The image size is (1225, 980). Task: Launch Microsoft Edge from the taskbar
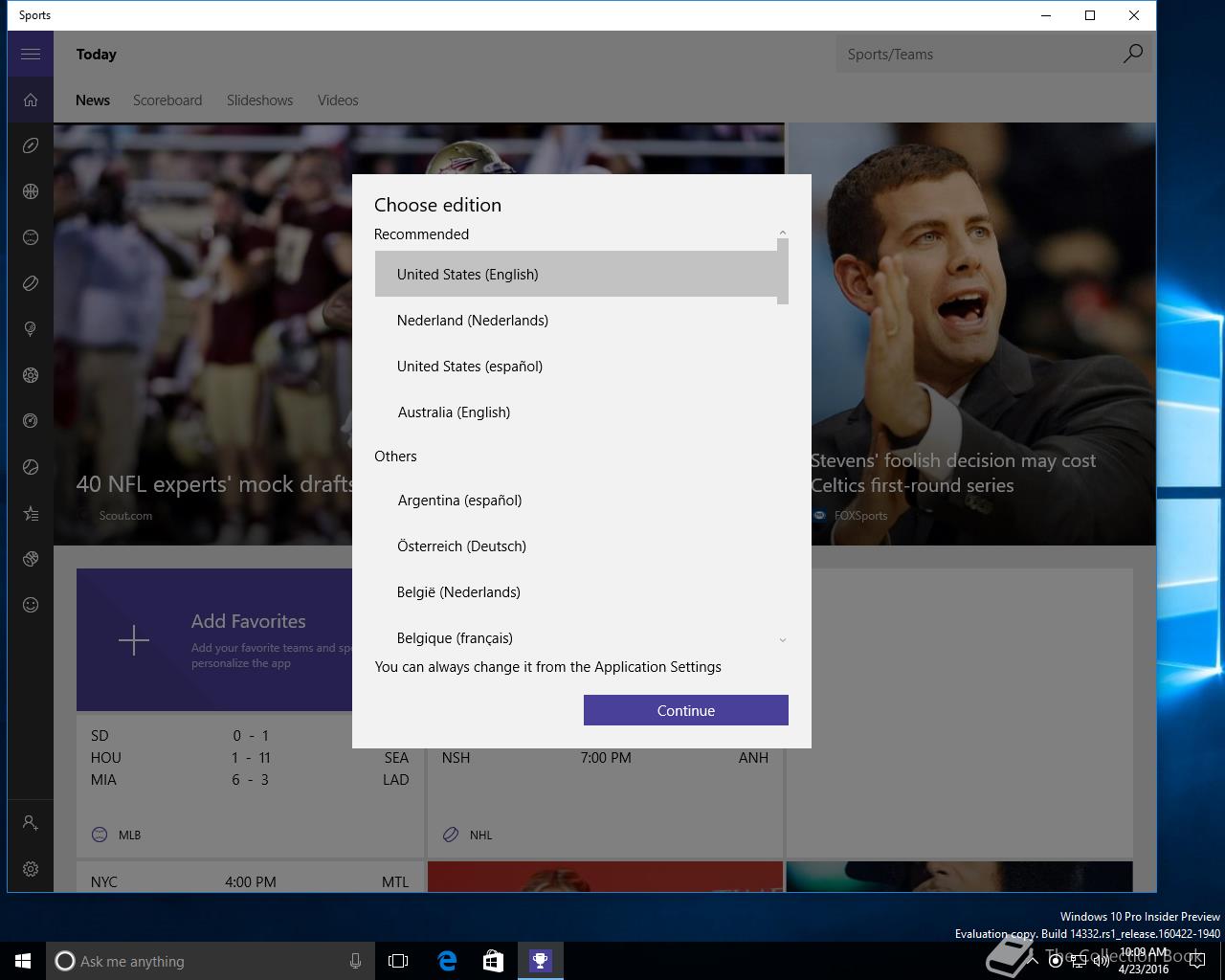[447, 961]
